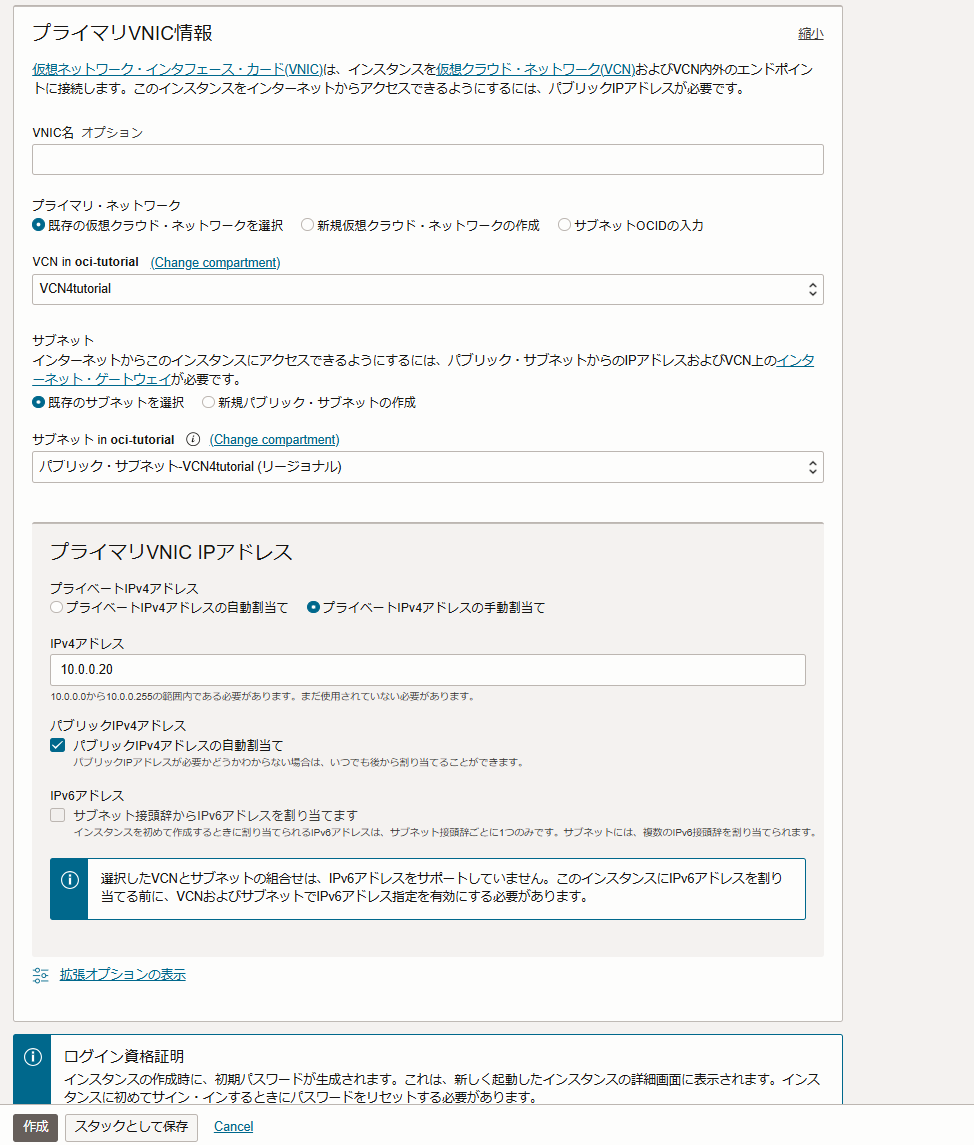Open Change compartment for the VCN
This screenshot has width=974, height=1145.
tap(215, 261)
